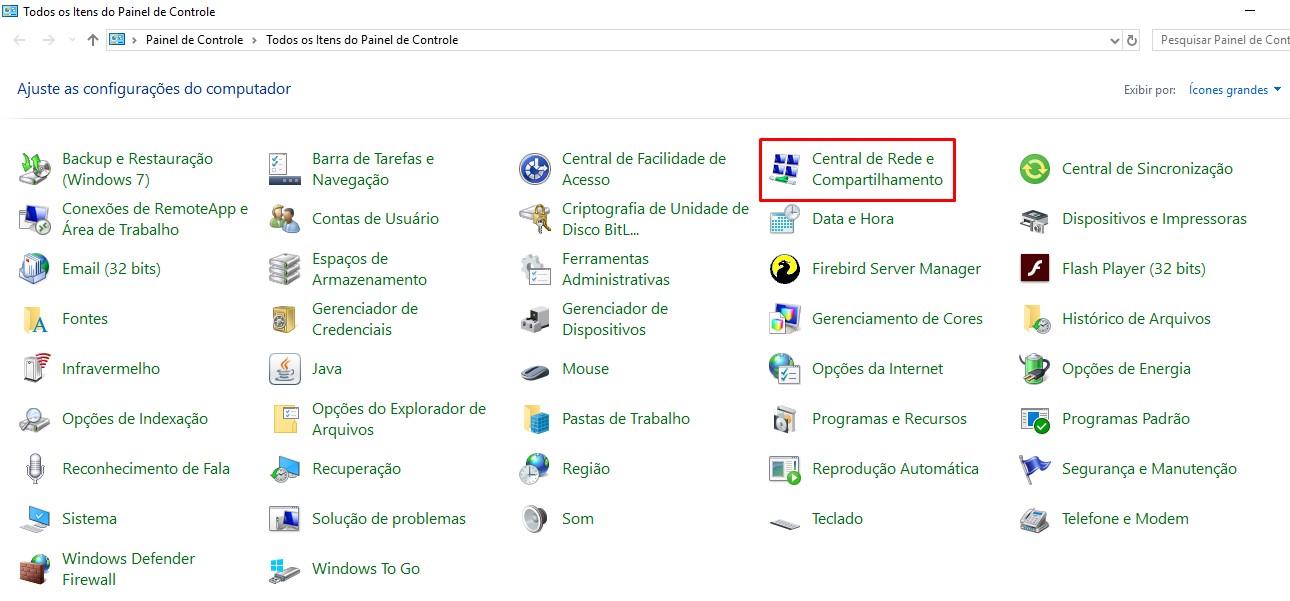Image resolution: width=1290 pixels, height=601 pixels.
Task: Open the Flash Player (32 bits) icon
Action: 1035,269
